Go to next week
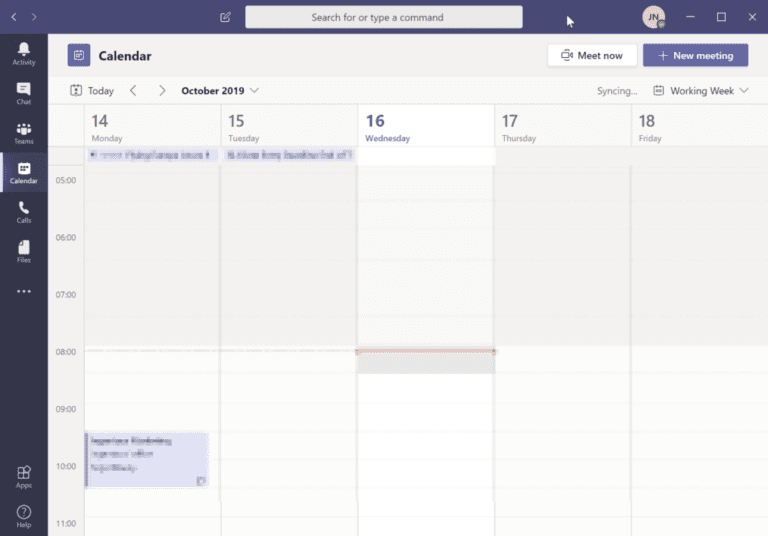Image resolution: width=768 pixels, height=536 pixels. tap(162, 91)
